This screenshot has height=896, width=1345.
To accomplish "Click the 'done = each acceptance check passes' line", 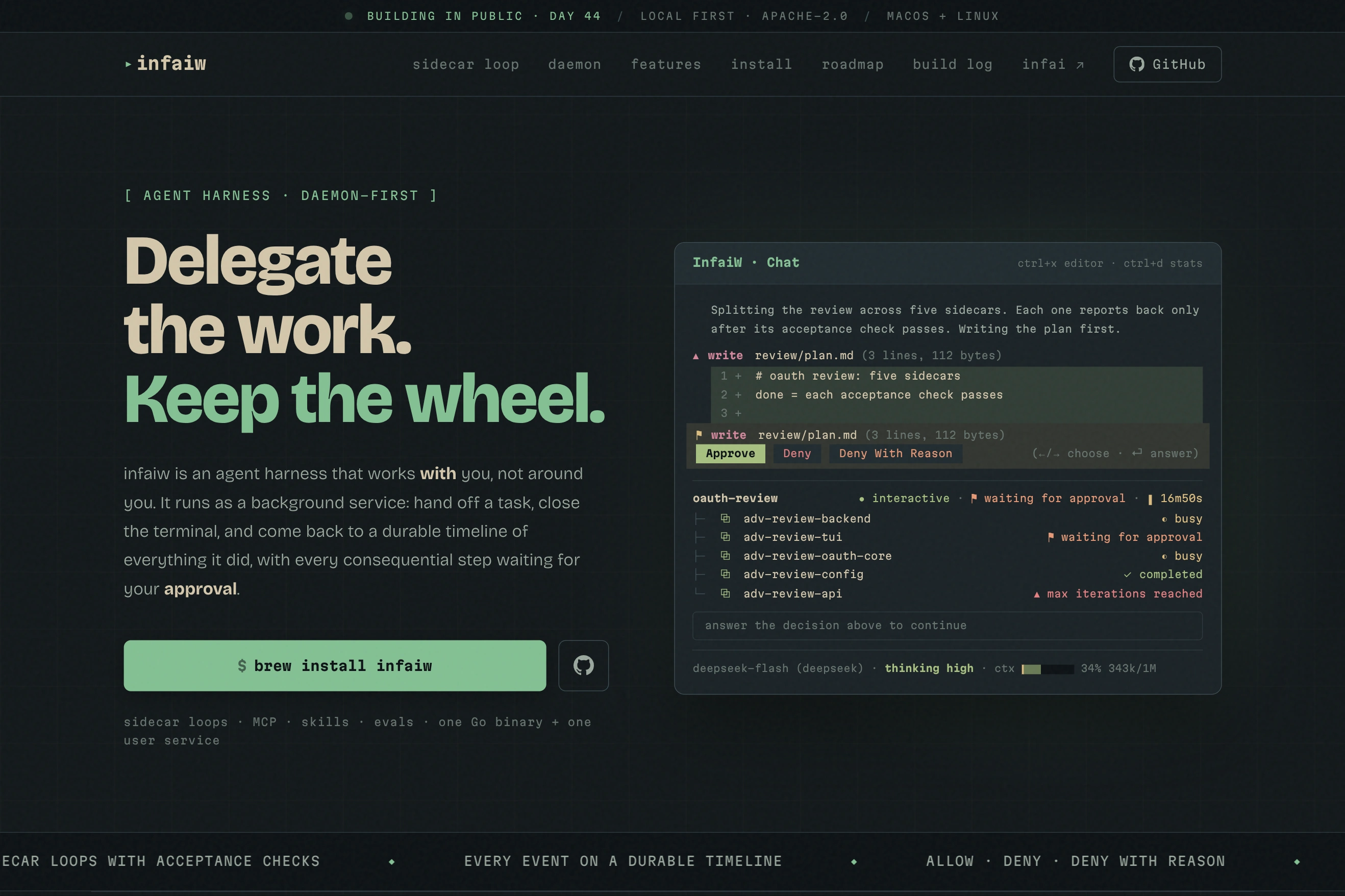I will point(879,395).
